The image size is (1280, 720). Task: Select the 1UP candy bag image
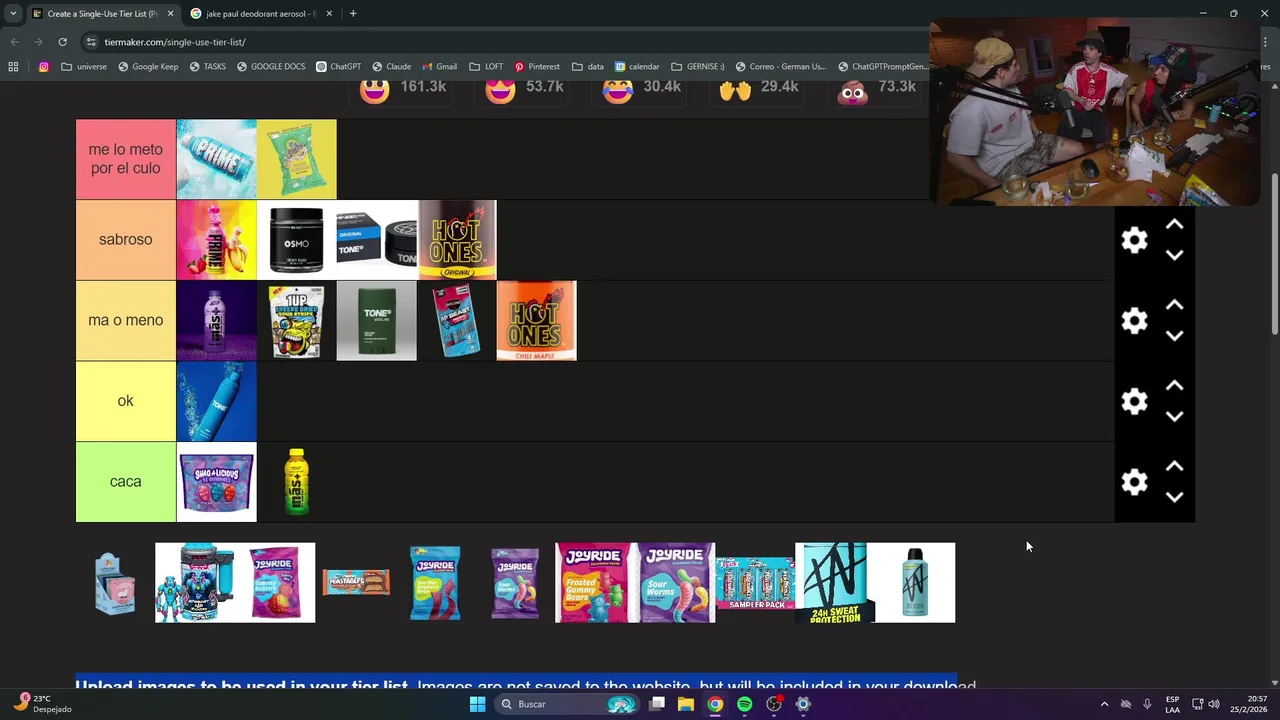tap(297, 321)
